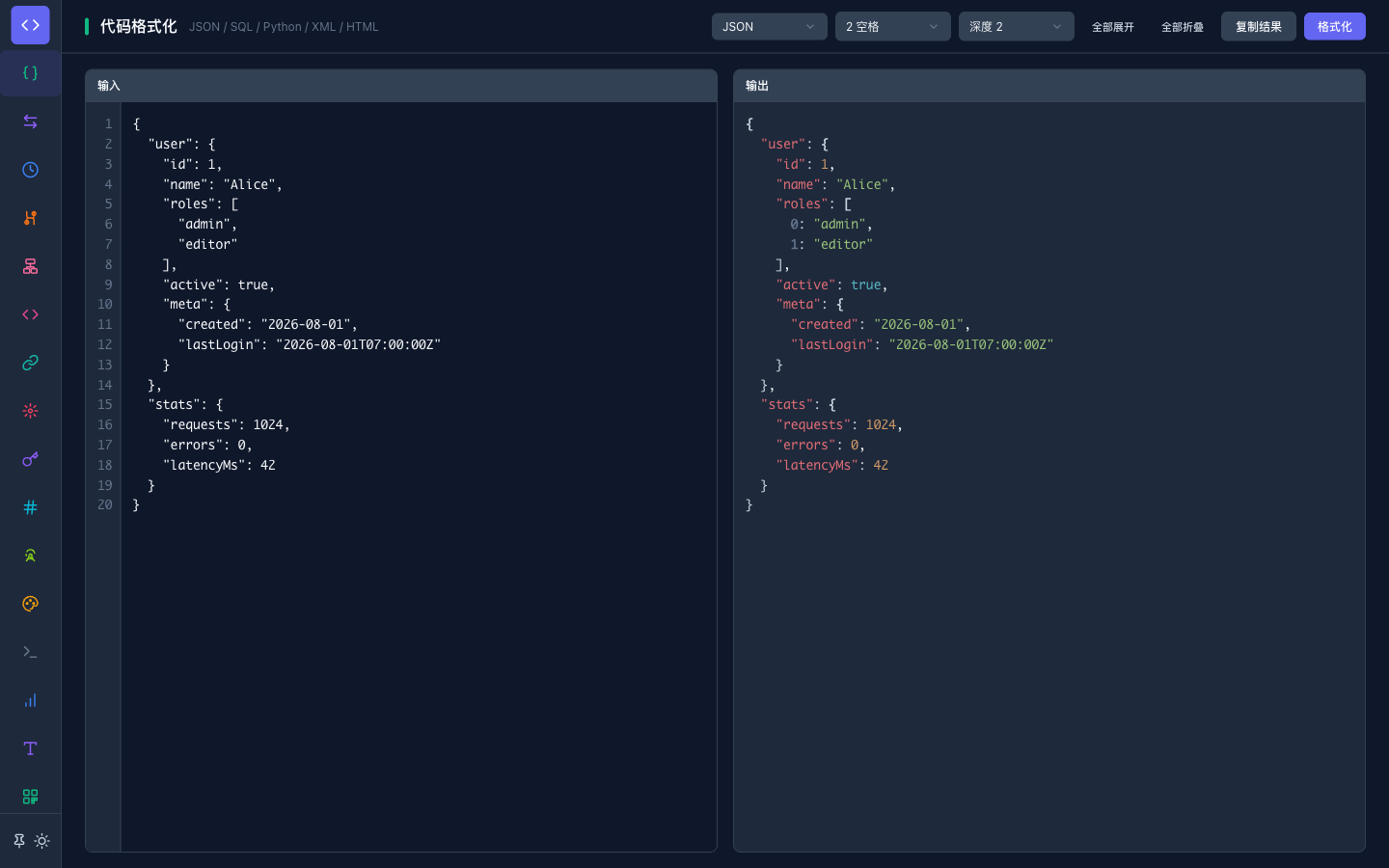Toggle light theme with the sun icon
1389x868 pixels.
[41, 841]
